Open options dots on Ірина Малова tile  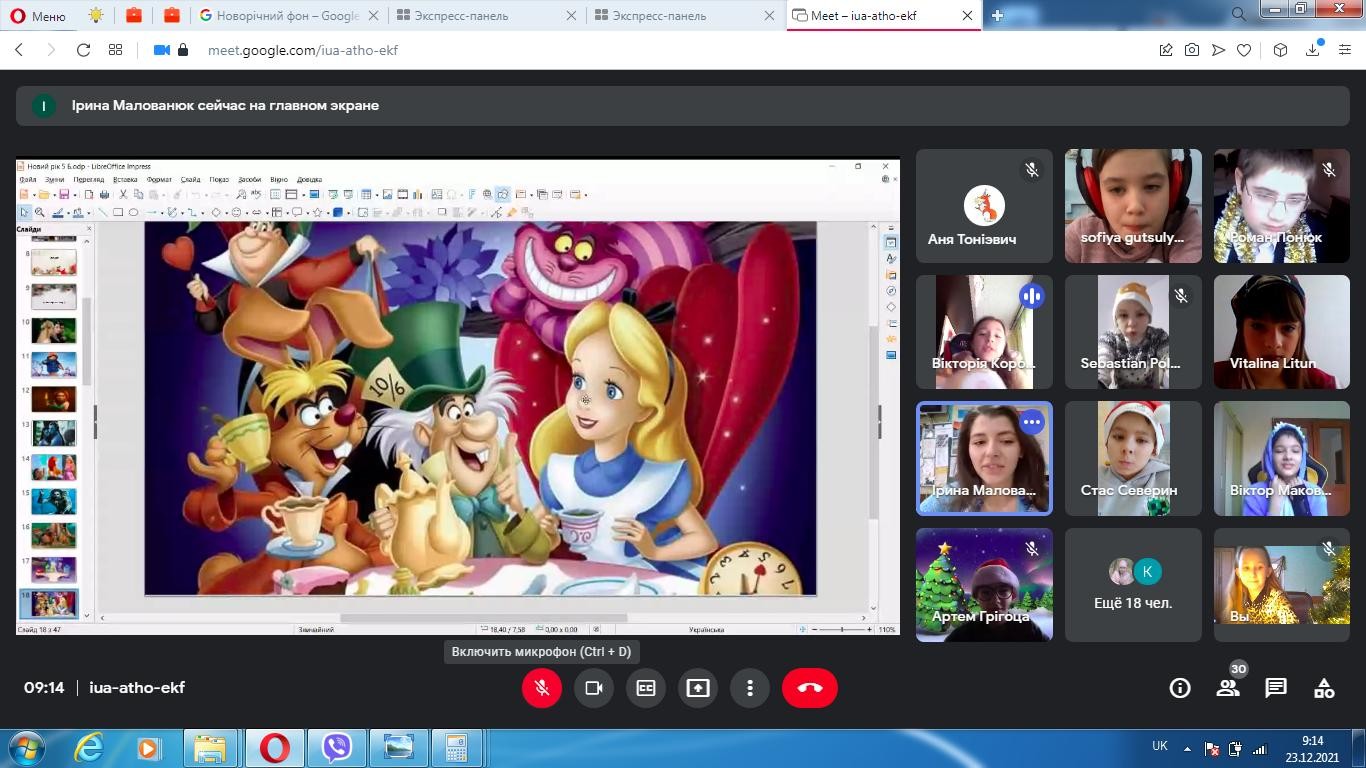[1031, 422]
